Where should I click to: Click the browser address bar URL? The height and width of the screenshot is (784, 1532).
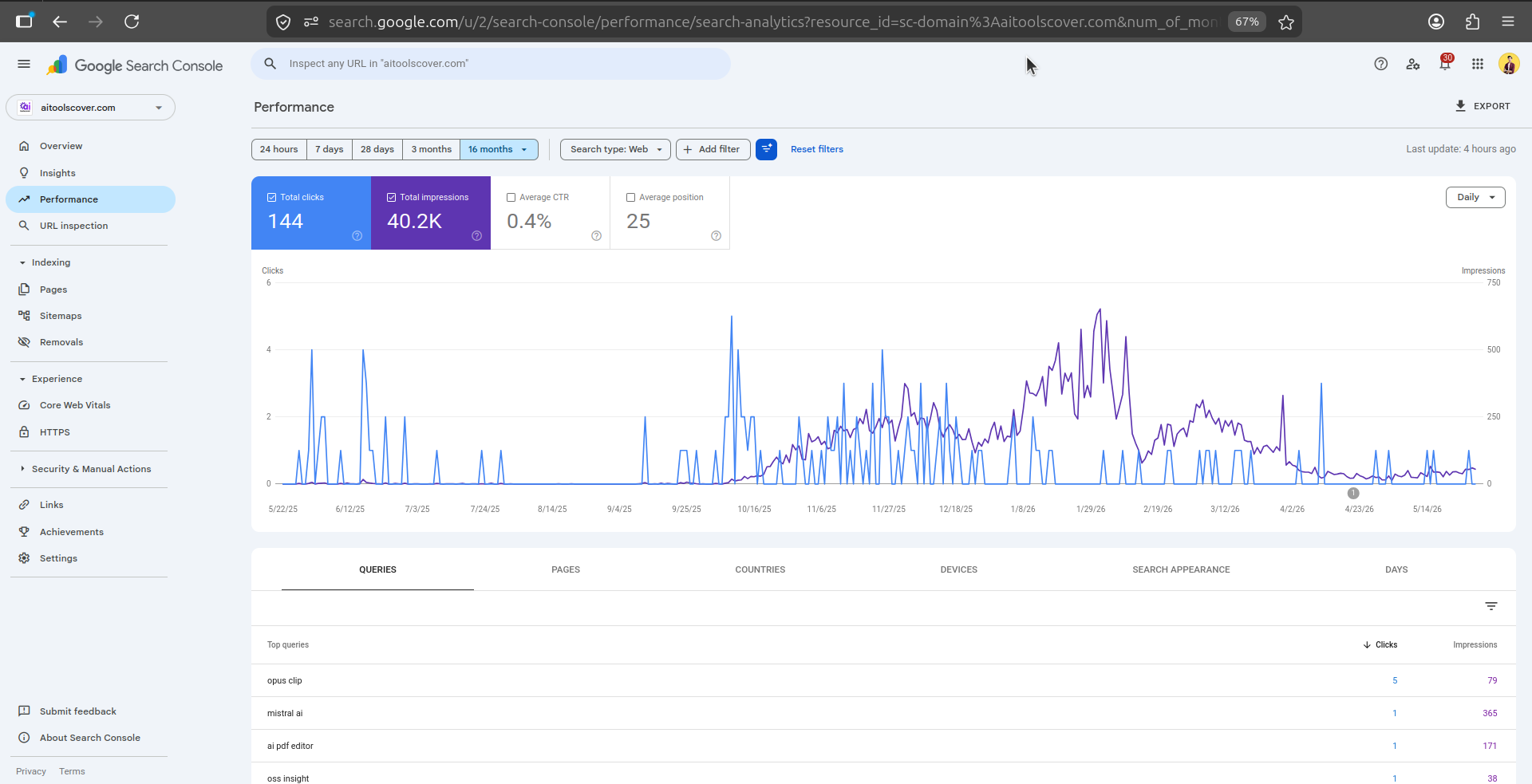(772, 22)
